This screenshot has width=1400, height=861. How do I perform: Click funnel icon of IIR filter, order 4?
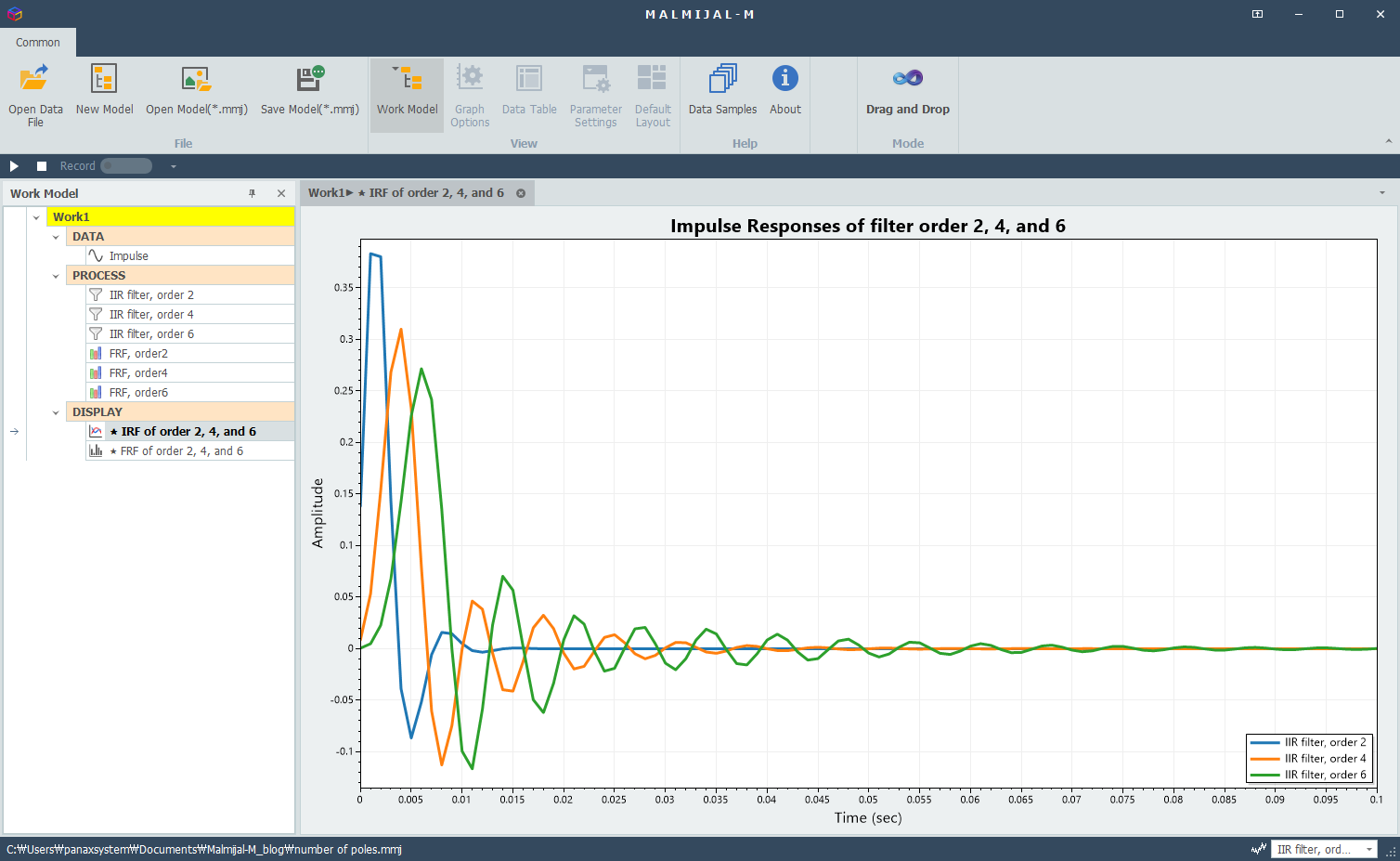pos(96,314)
